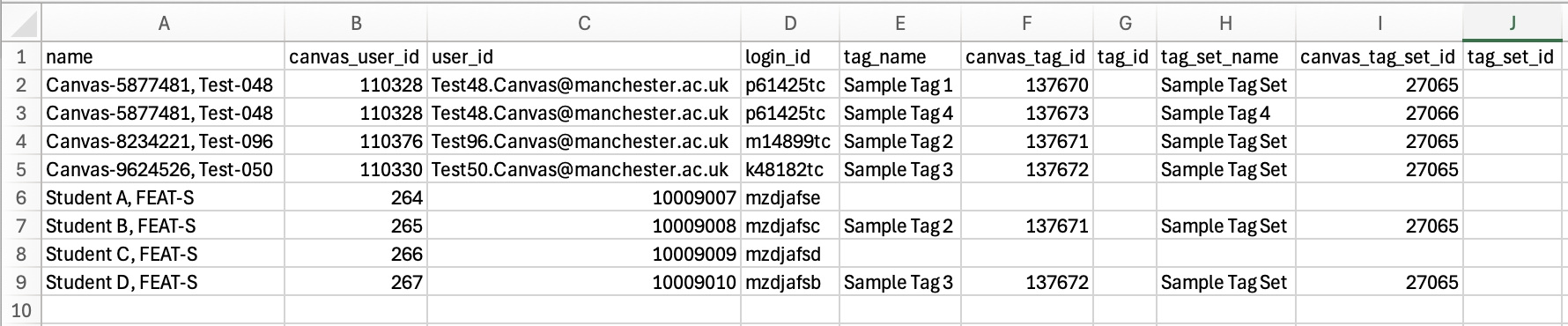The width and height of the screenshot is (1568, 326).
Task: Select row 10 header
Action: point(21,310)
